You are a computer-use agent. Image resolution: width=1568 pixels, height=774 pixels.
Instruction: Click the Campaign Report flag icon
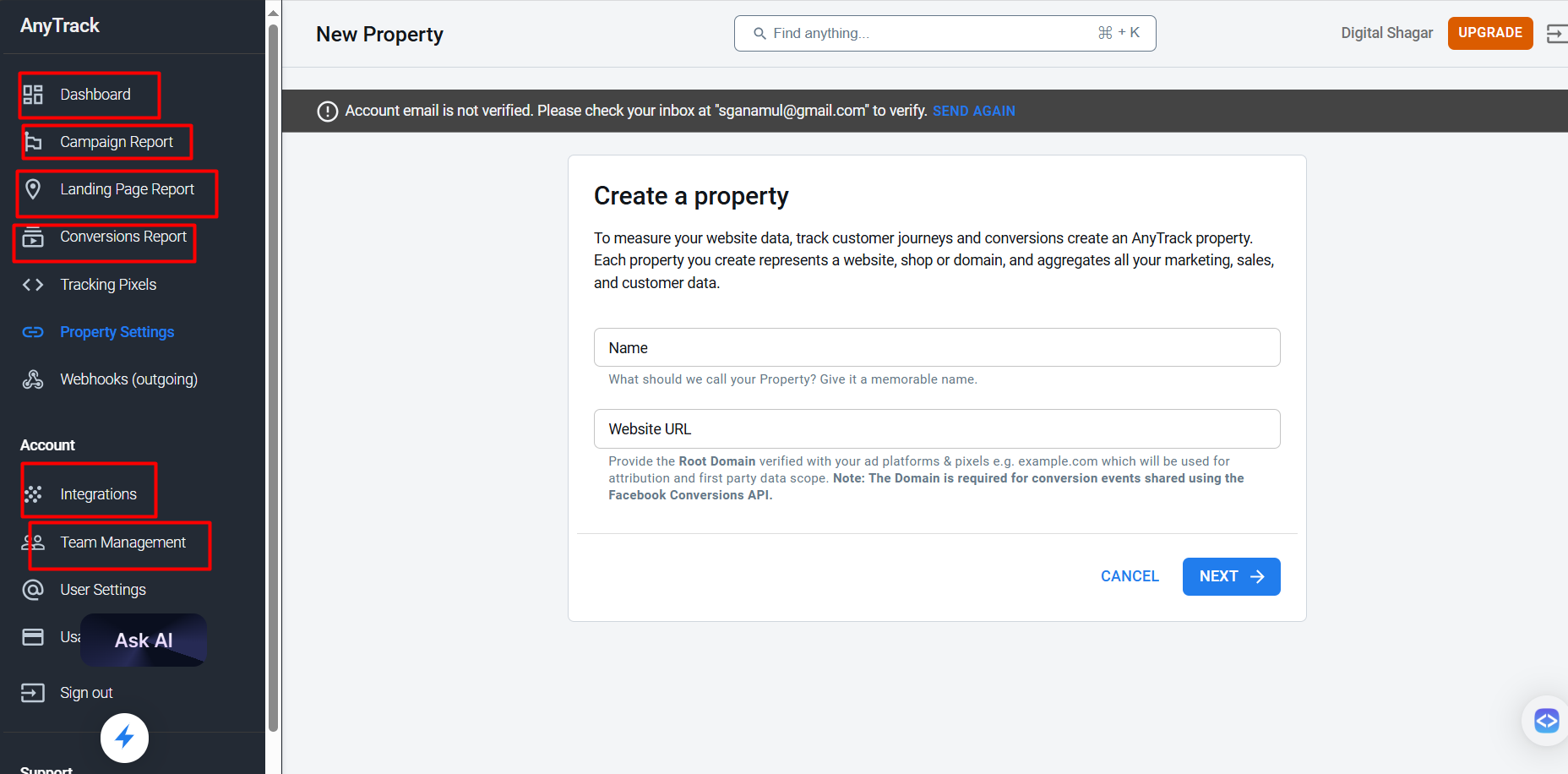pyautogui.click(x=33, y=142)
